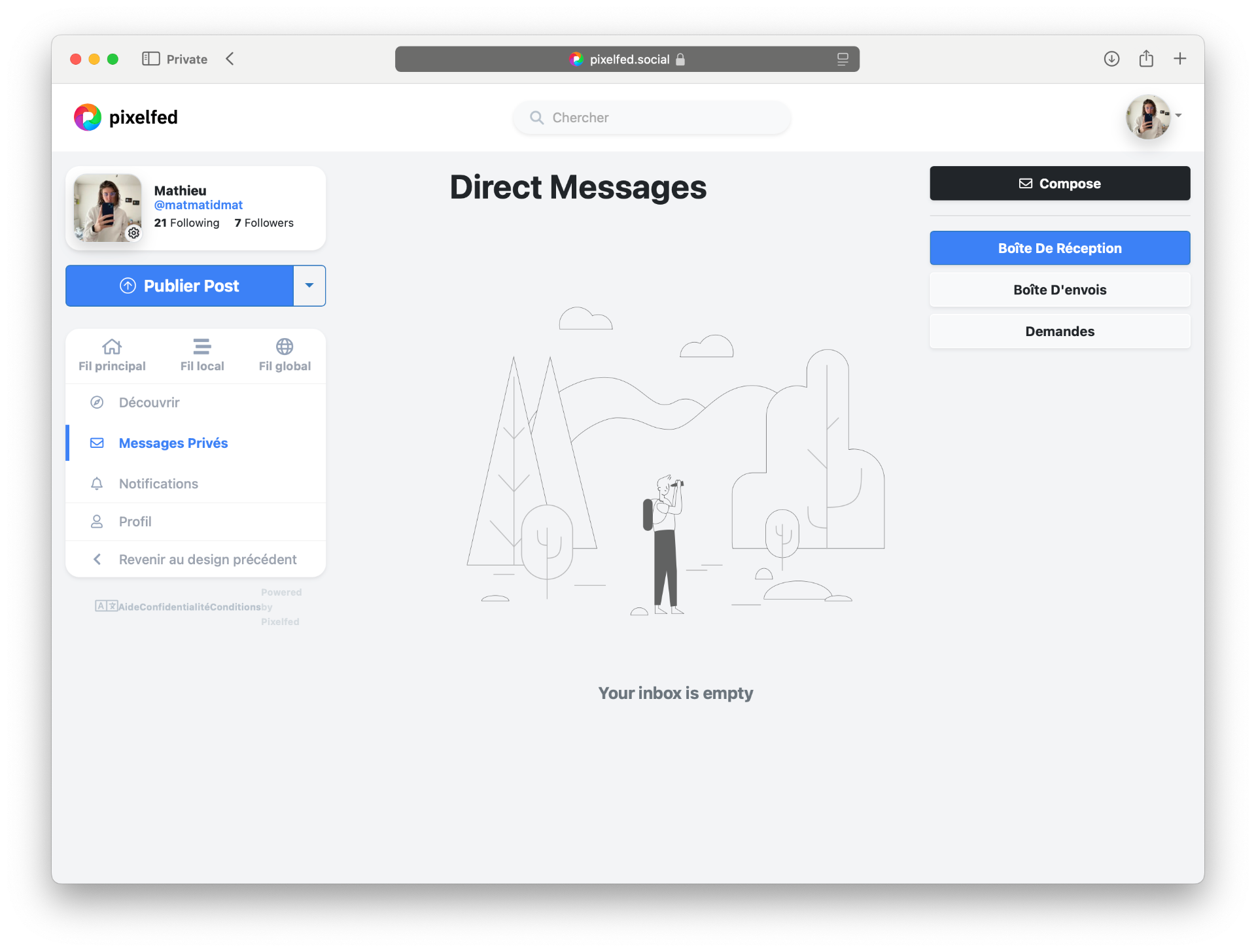The image size is (1256, 952).
Task: Click the language translate icon in footer
Action: point(106,606)
